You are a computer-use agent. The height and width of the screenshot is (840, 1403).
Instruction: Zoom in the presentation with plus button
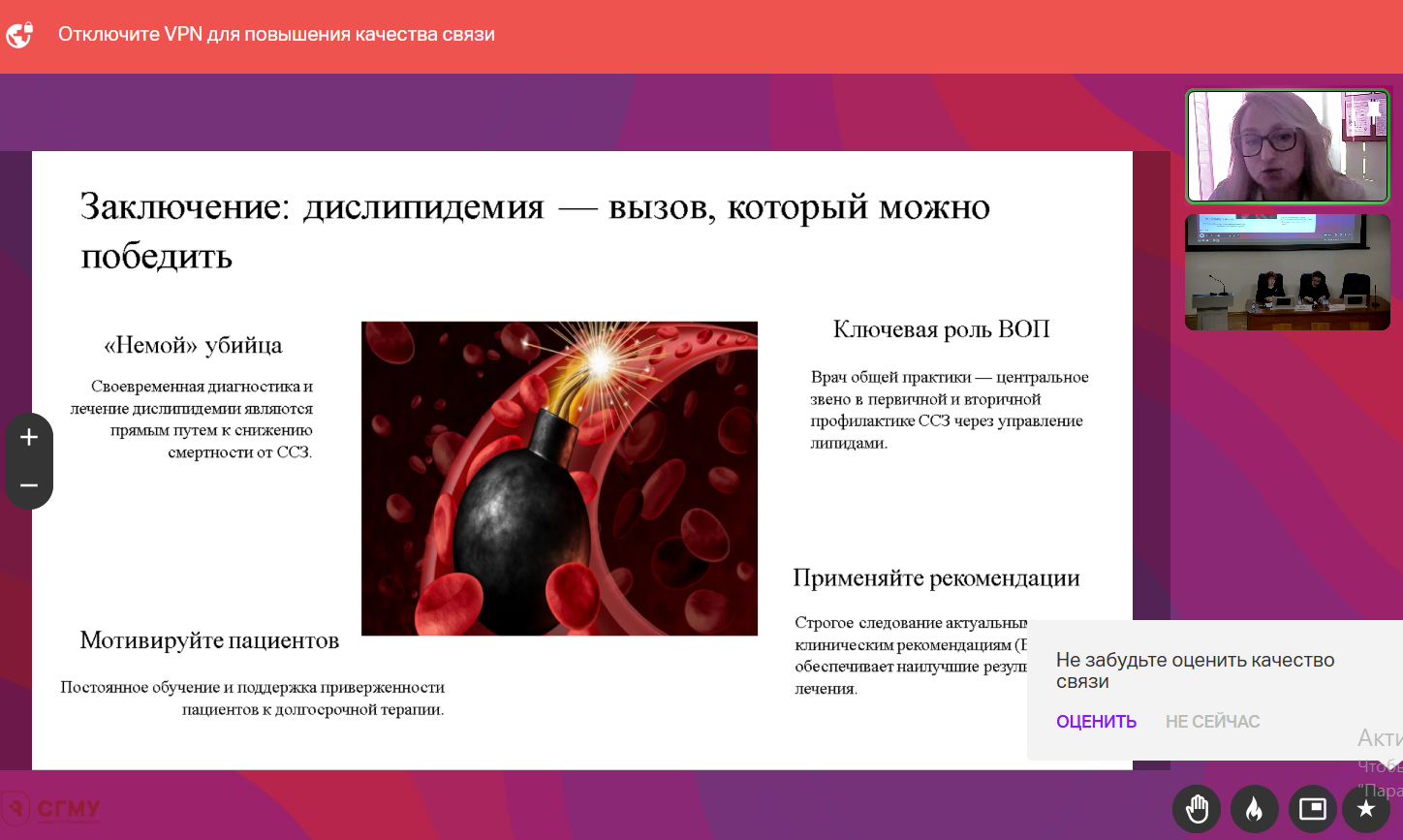click(29, 438)
